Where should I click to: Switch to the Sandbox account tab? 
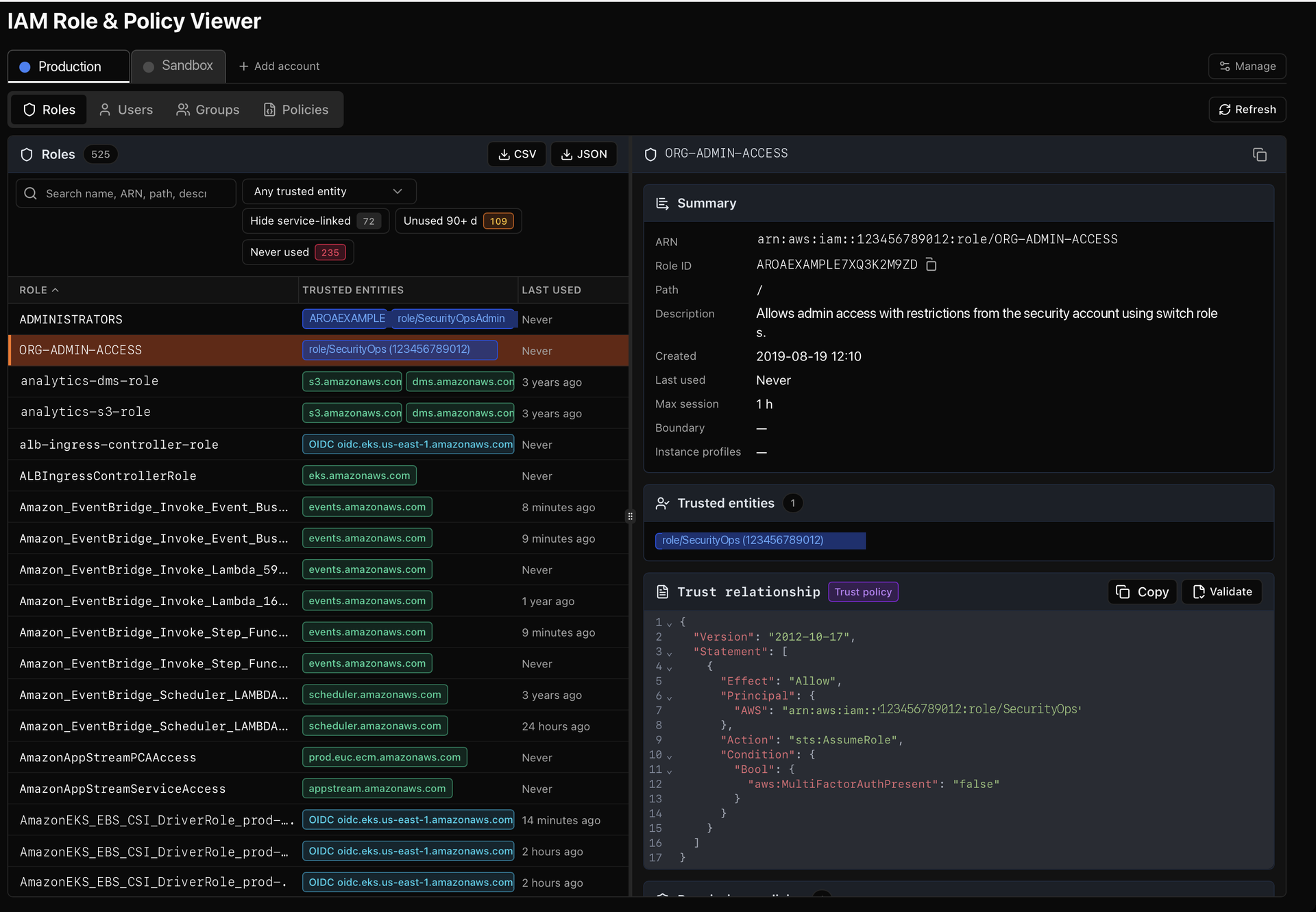[x=178, y=66]
